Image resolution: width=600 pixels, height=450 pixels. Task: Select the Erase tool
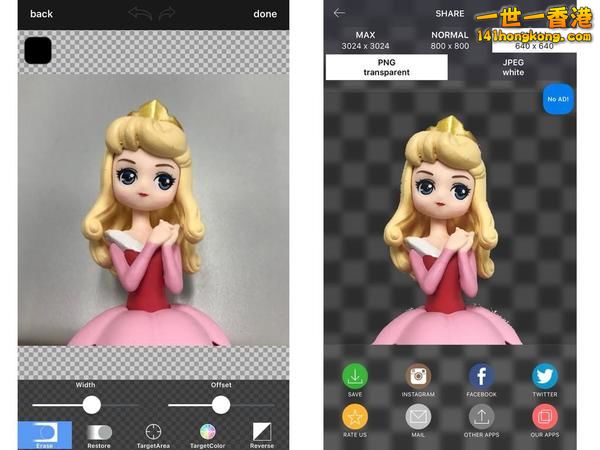tap(45, 433)
